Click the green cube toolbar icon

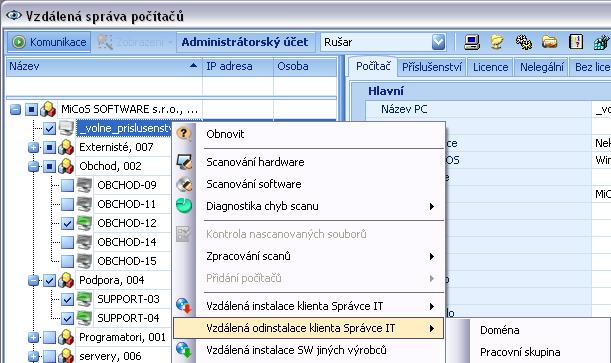tap(601, 42)
